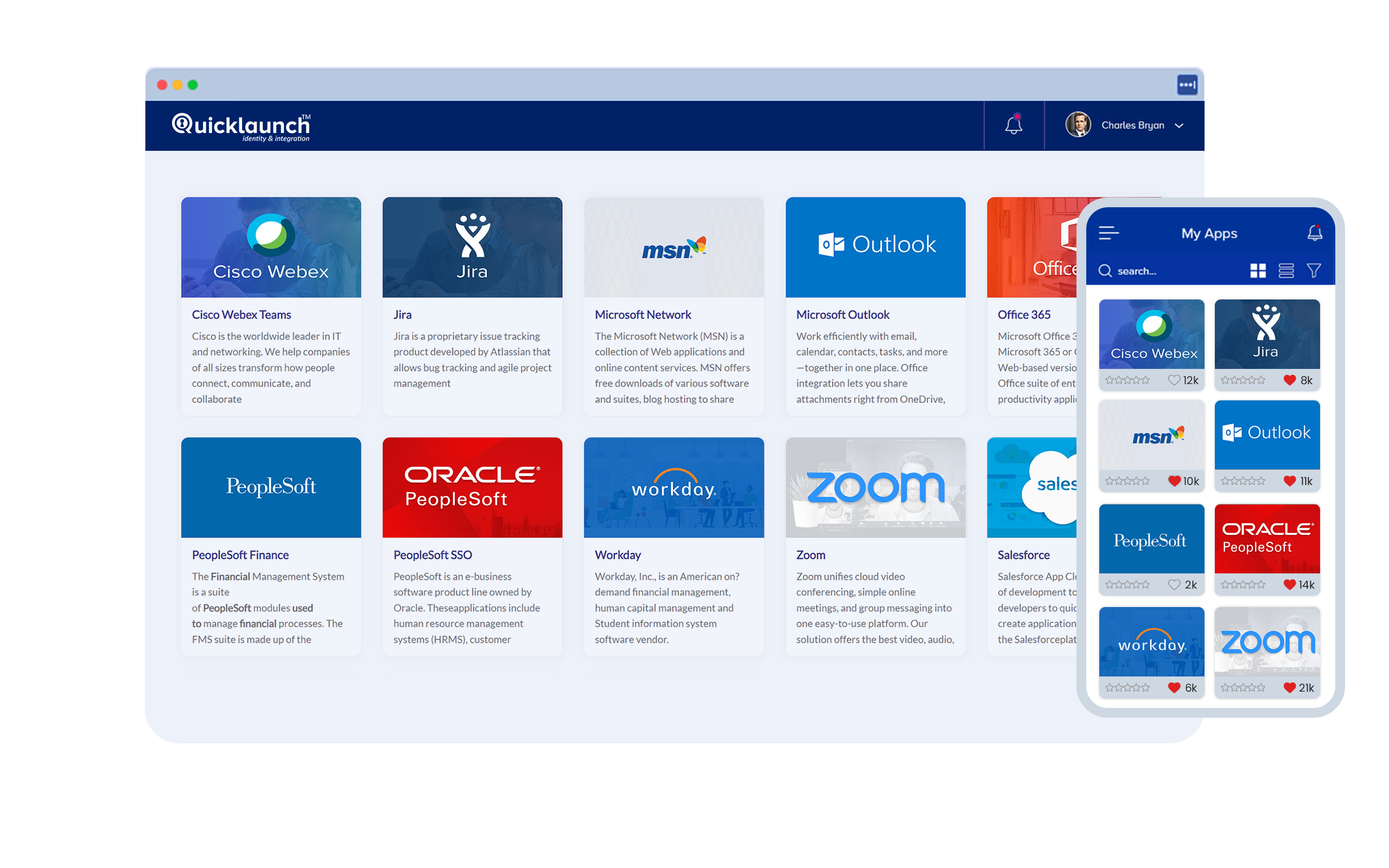This screenshot has width=1389, height=868.
Task: Click the My Apps title in mobile panel
Action: [x=1209, y=233]
